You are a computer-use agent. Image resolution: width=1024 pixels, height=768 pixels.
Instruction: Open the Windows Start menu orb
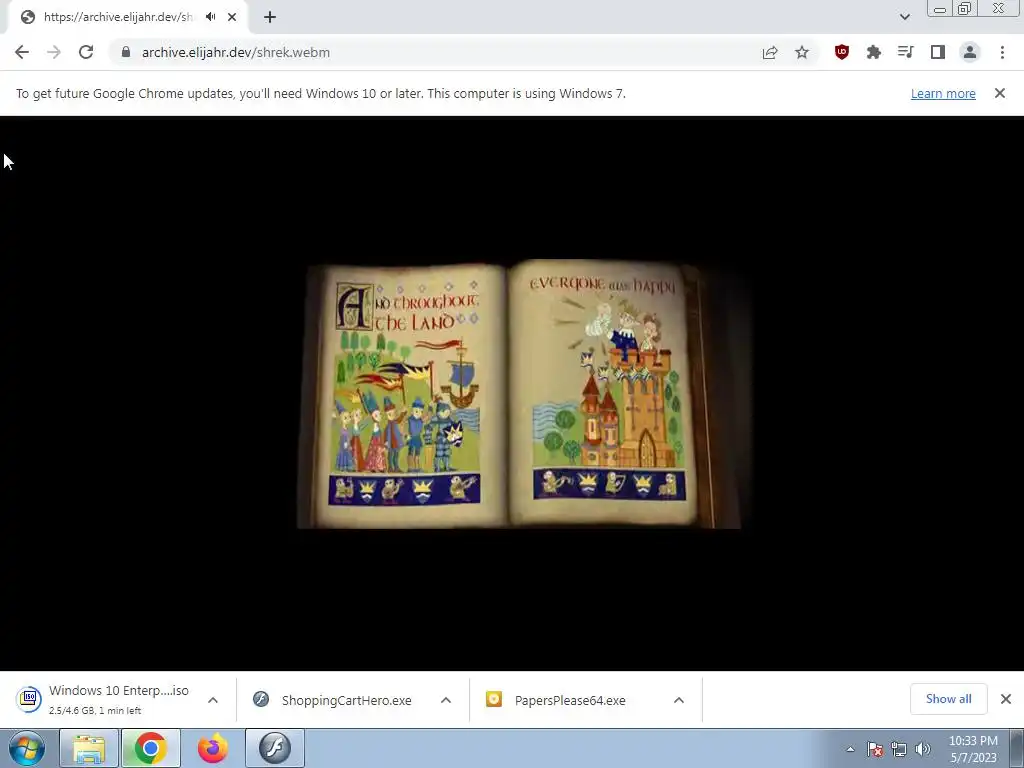point(27,748)
